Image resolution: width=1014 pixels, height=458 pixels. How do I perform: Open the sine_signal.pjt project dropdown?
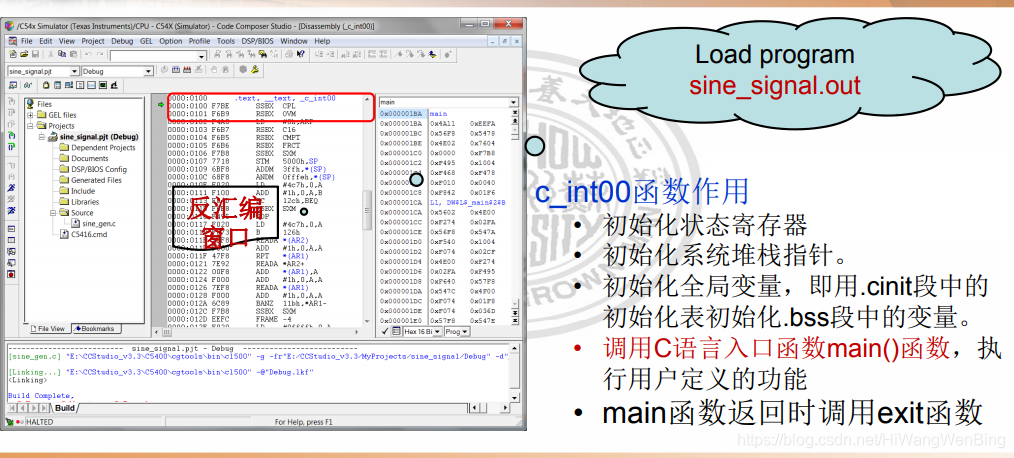74,71
